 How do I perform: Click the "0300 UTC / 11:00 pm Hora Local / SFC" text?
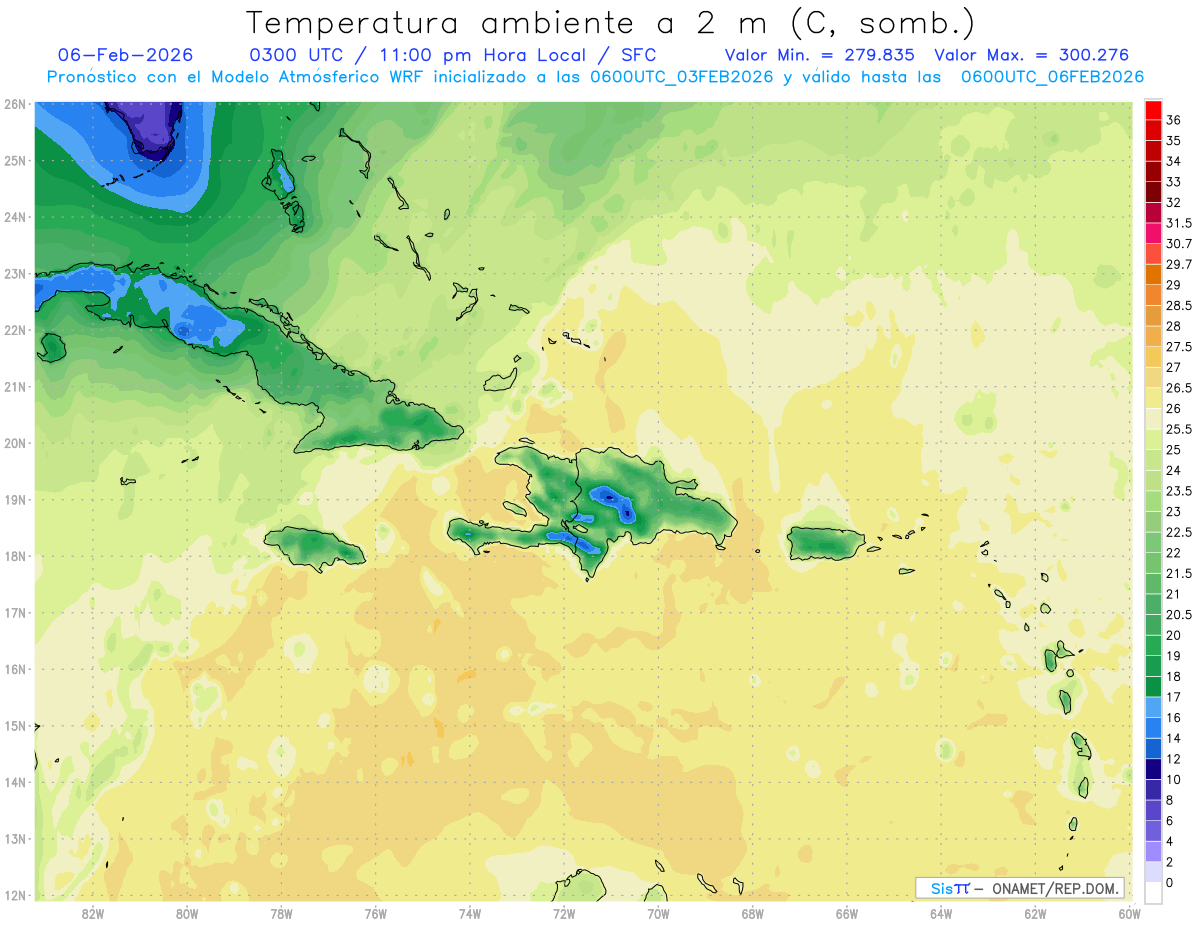coord(452,55)
